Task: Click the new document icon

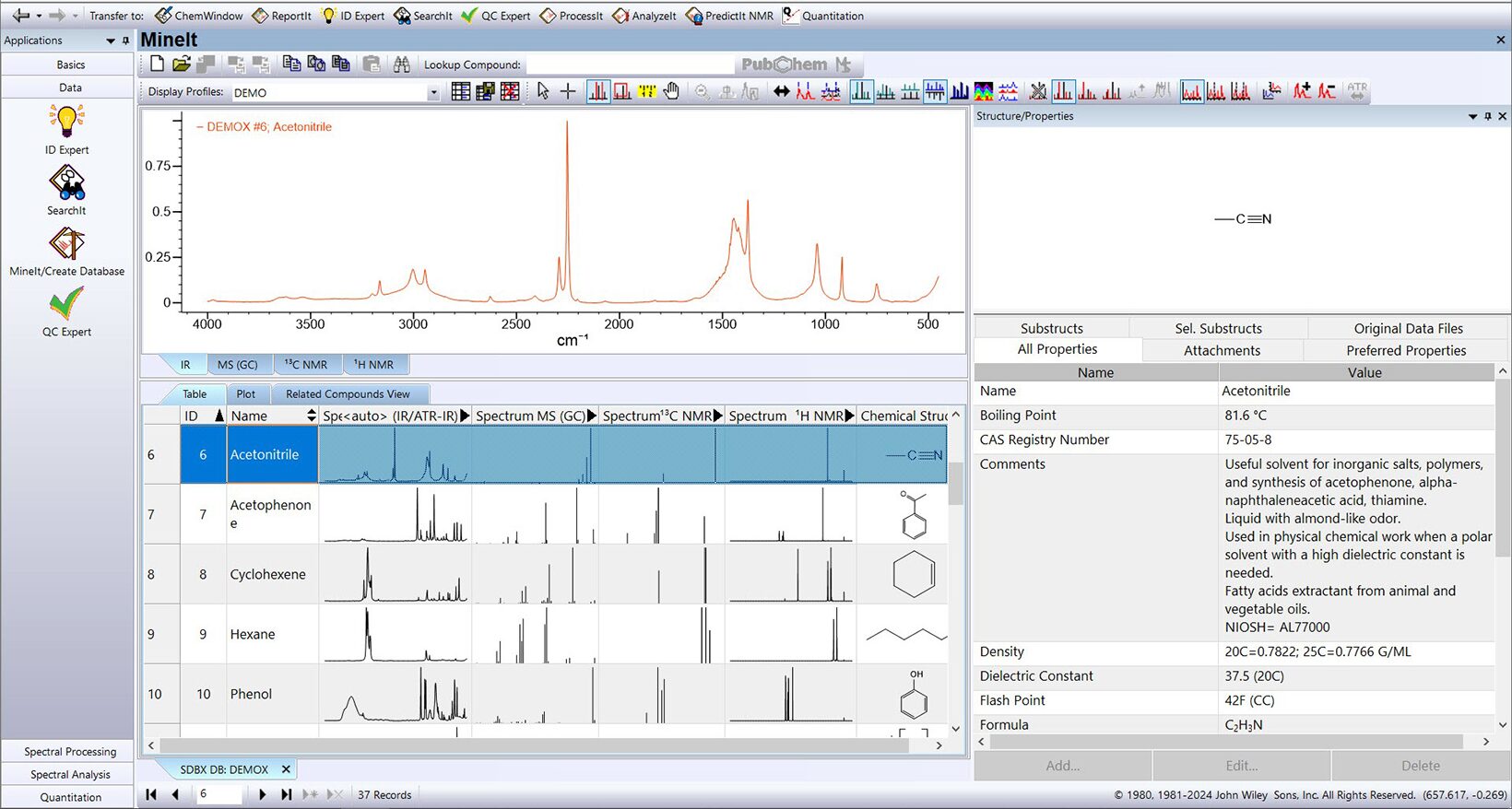Action: click(x=157, y=64)
